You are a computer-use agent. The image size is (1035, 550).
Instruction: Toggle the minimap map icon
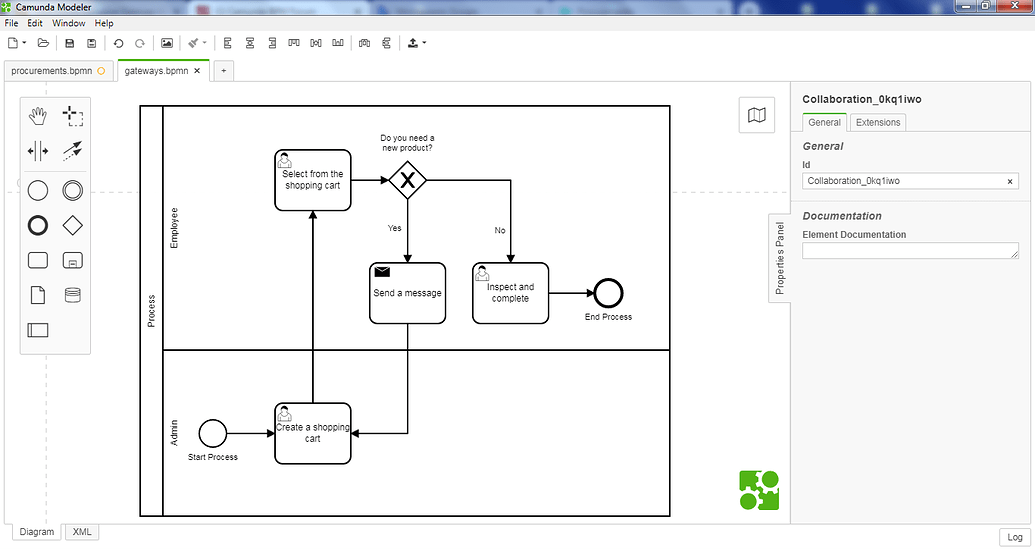pyautogui.click(x=757, y=115)
